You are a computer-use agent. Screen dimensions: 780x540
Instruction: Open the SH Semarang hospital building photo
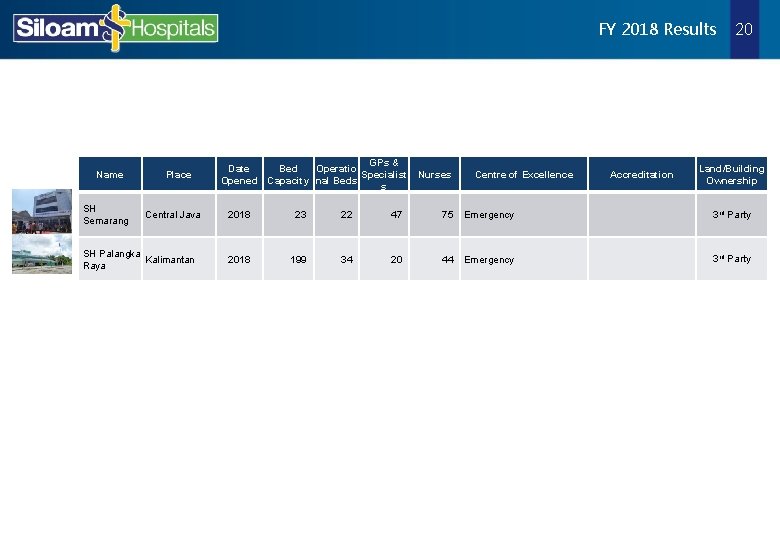click(42, 211)
